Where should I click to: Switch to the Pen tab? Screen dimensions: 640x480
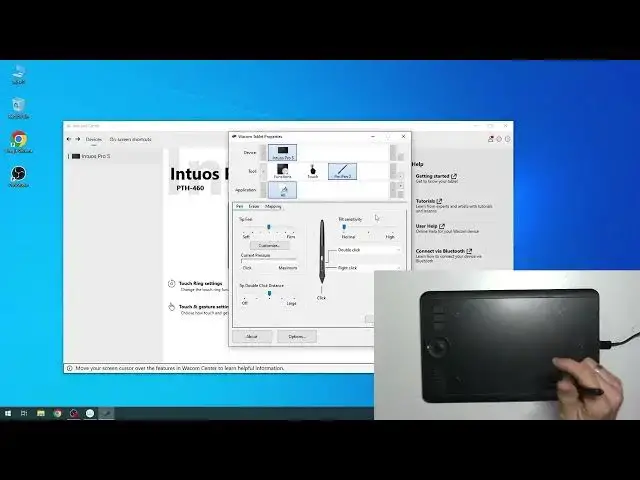(240, 207)
